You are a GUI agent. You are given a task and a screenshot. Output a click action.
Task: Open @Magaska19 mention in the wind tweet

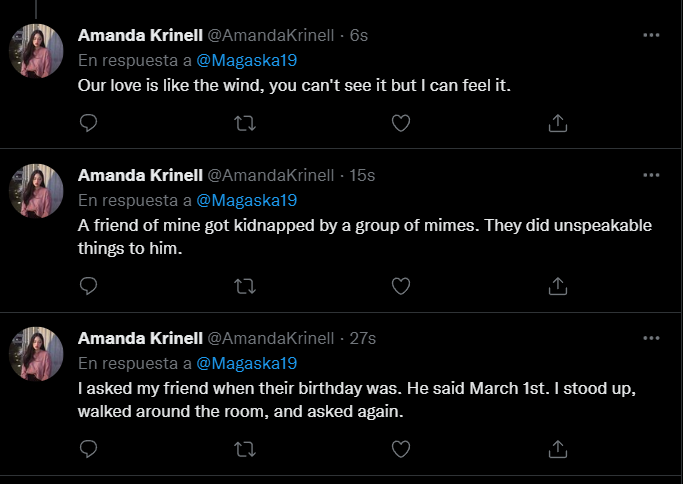[x=246, y=60]
